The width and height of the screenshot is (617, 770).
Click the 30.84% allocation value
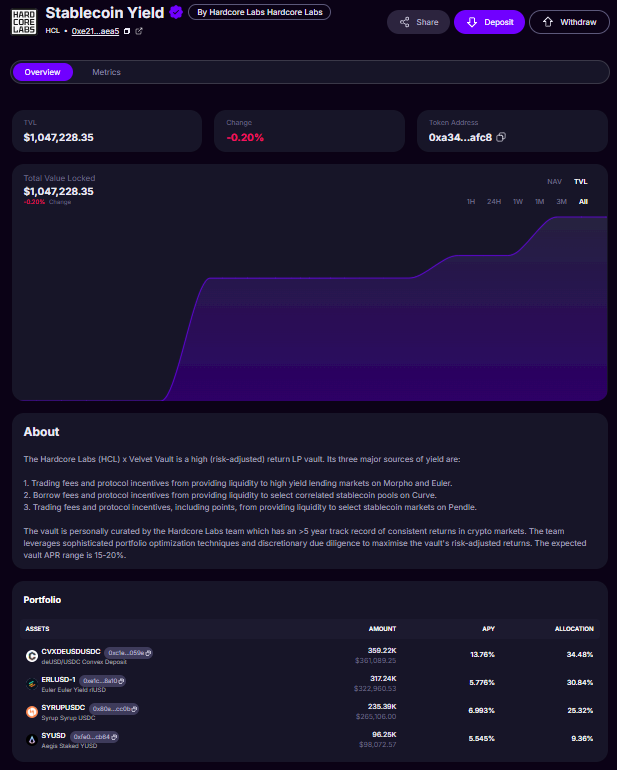pyautogui.click(x=580, y=683)
